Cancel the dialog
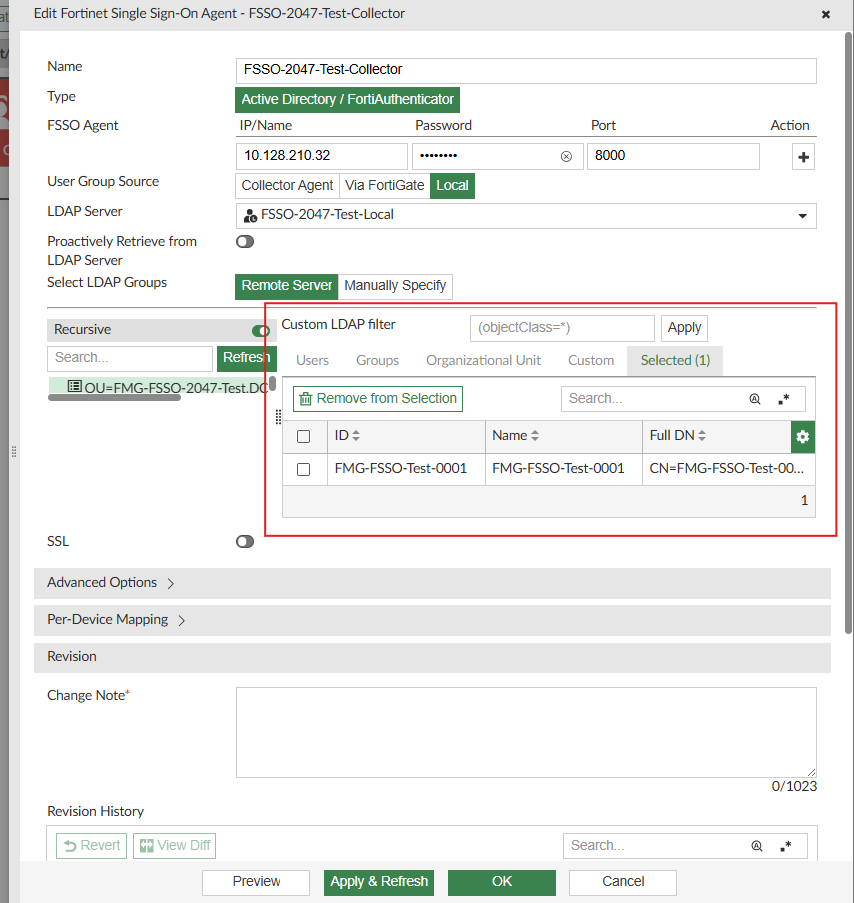 pos(623,882)
